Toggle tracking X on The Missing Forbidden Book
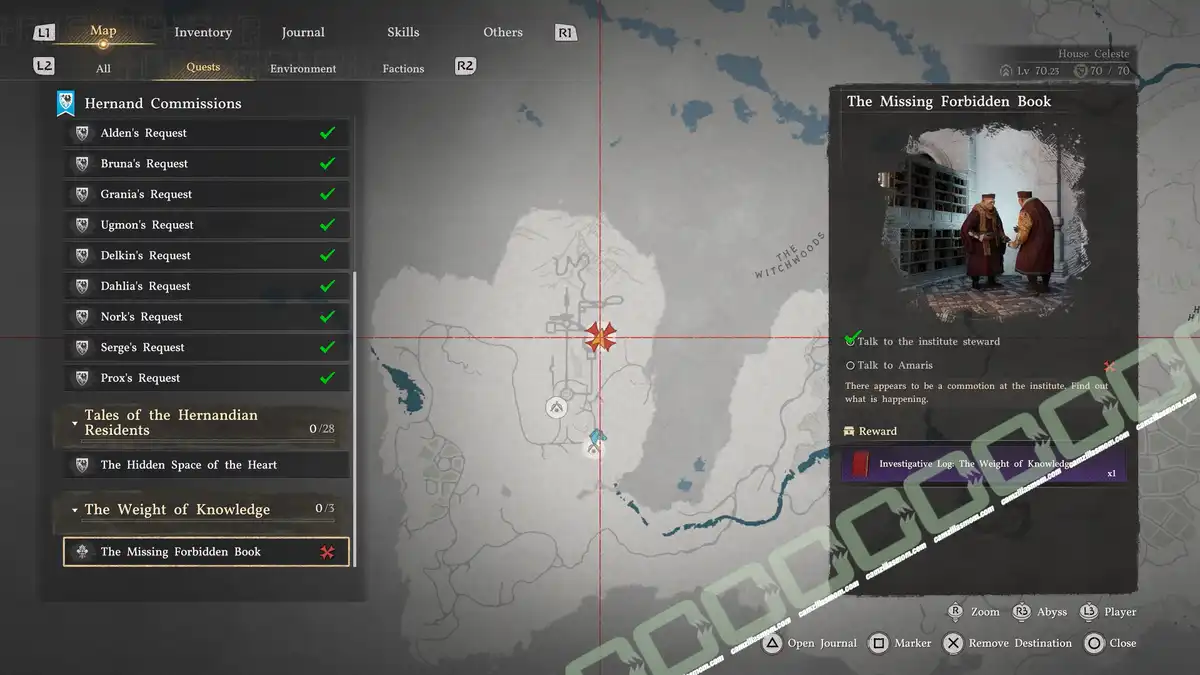 pos(326,552)
